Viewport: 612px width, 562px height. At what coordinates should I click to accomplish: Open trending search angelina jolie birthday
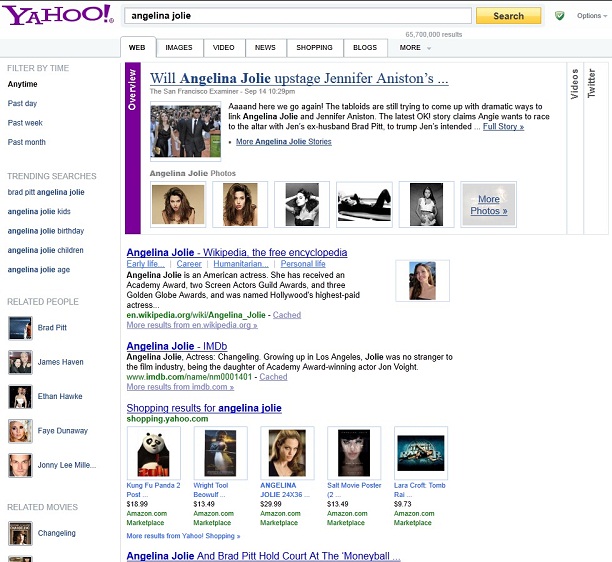46,231
